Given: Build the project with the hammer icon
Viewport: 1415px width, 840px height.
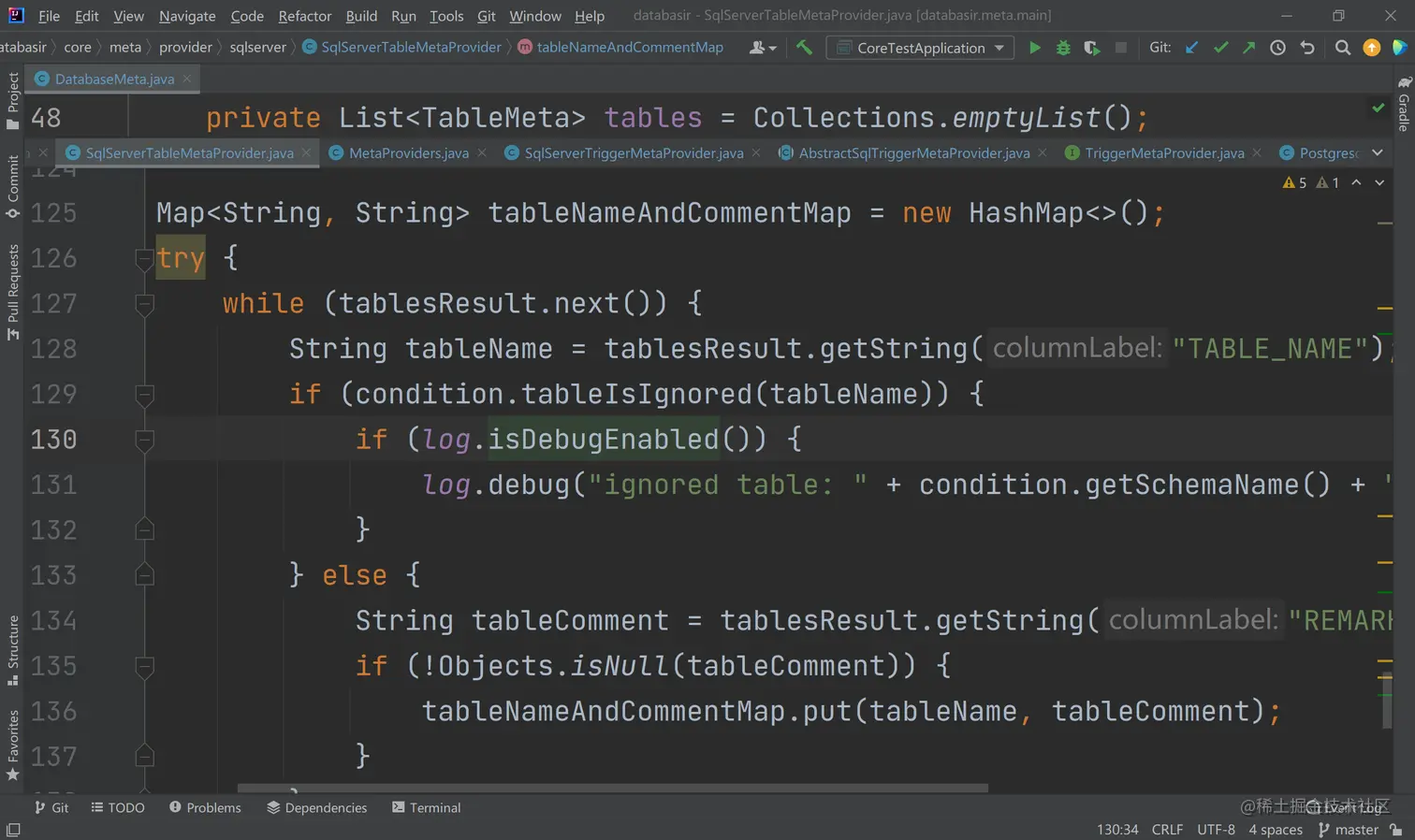Looking at the screenshot, I should click(804, 48).
